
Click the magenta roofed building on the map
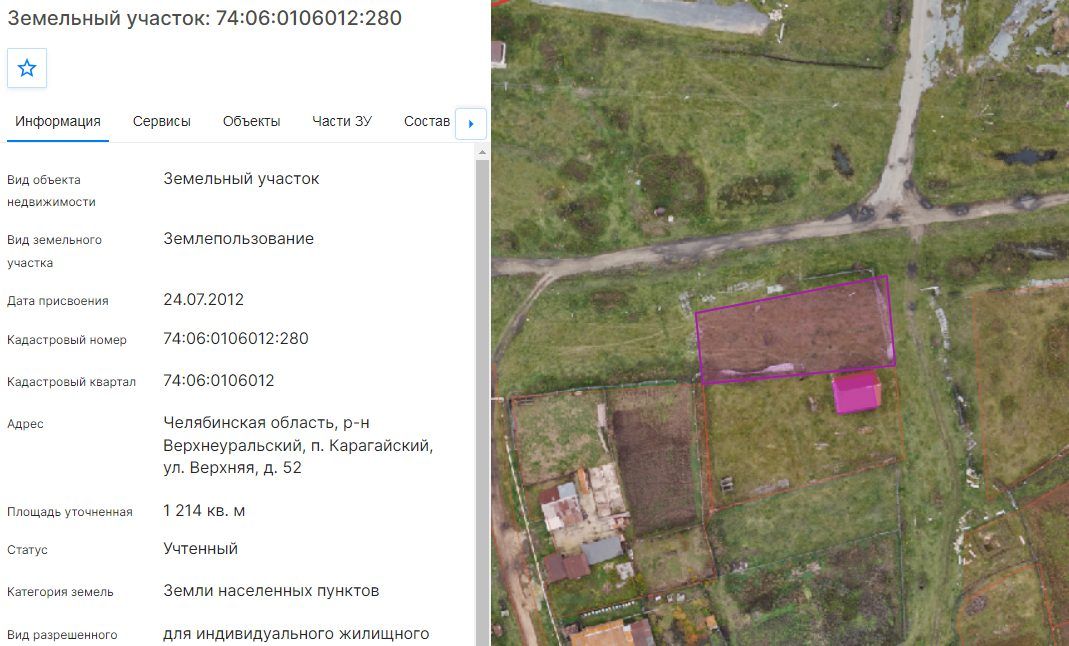[x=856, y=392]
